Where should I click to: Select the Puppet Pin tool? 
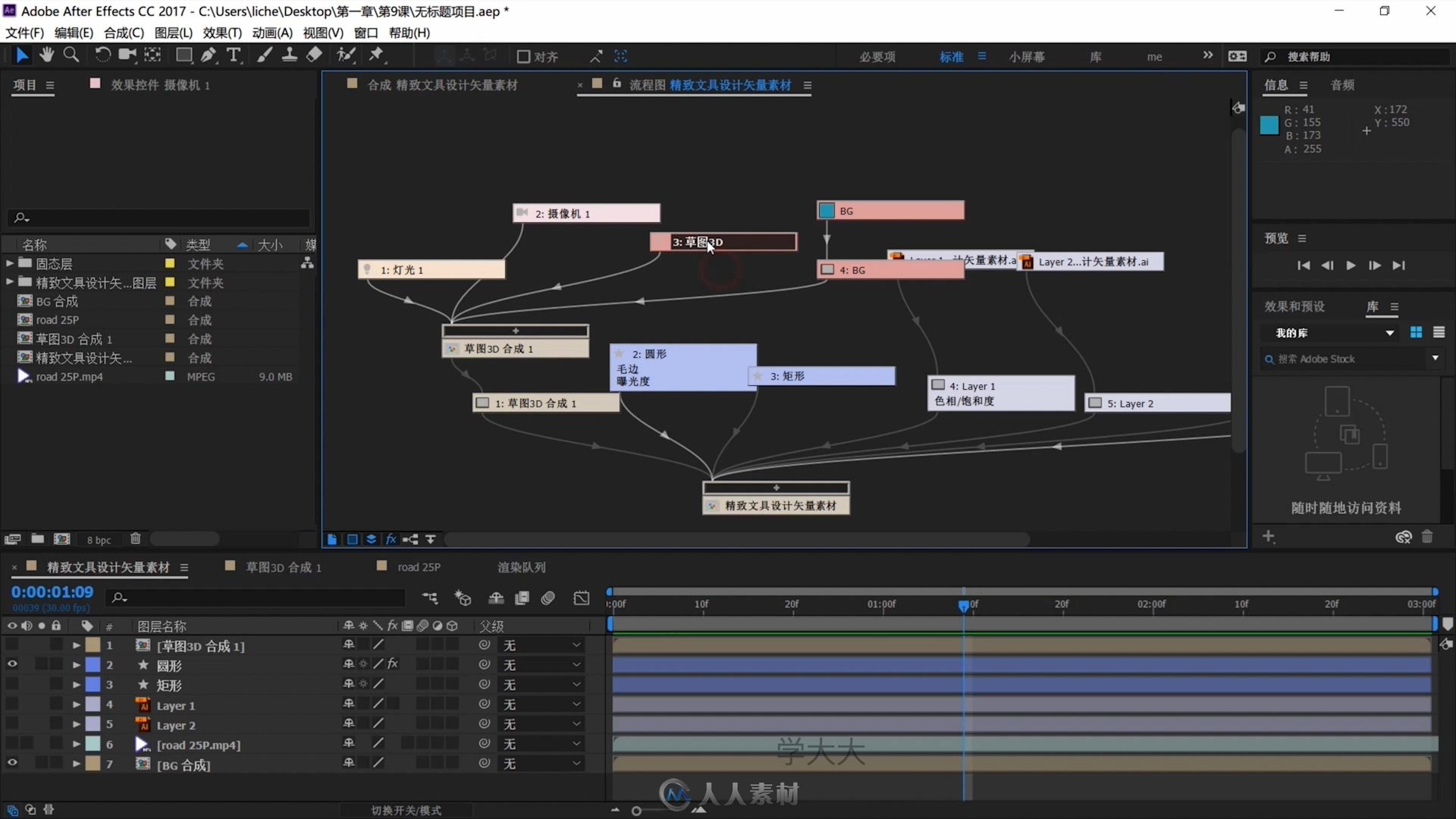(376, 55)
